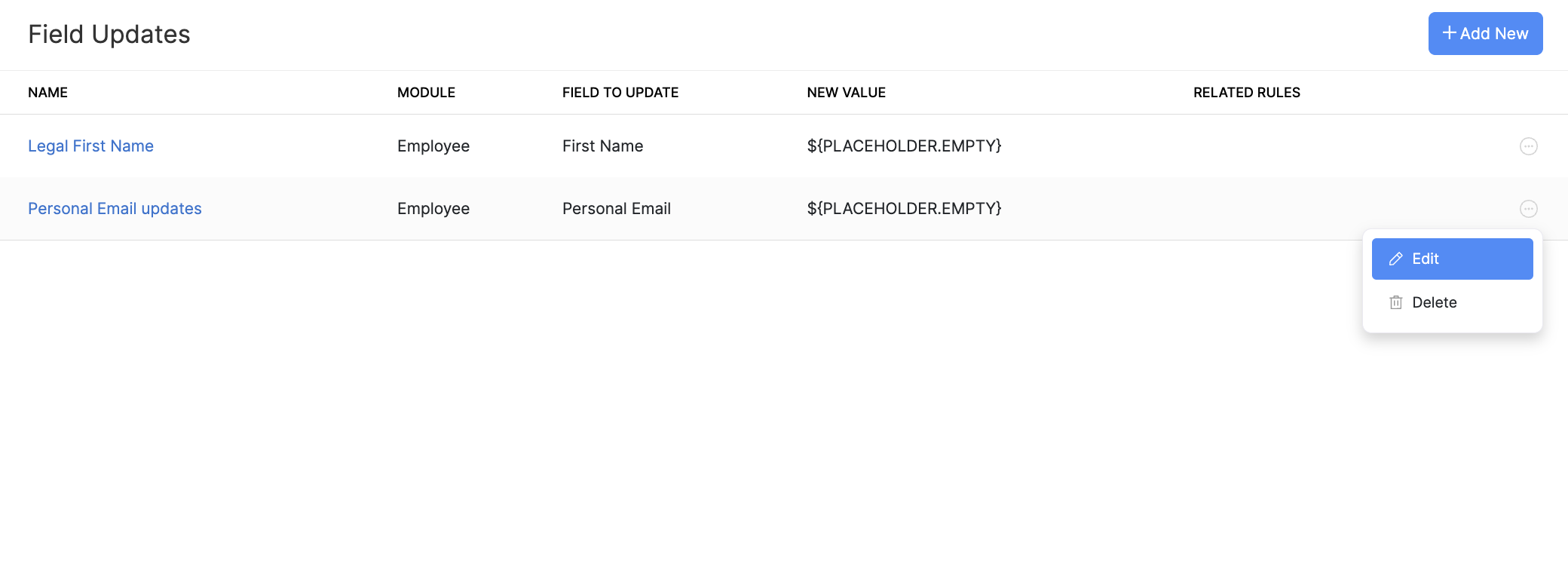Select the First Name field cell
The height and width of the screenshot is (579, 1568).
602,146
